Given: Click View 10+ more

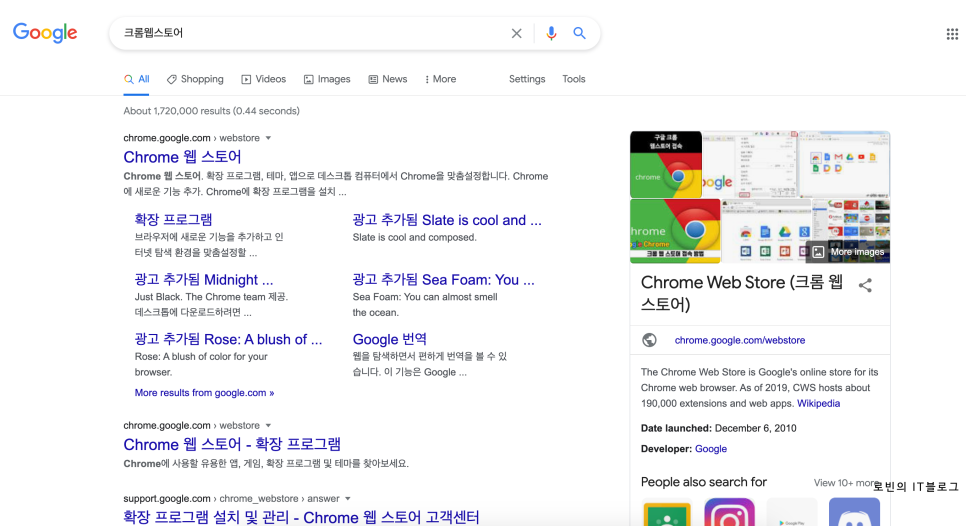Looking at the screenshot, I should (845, 483).
